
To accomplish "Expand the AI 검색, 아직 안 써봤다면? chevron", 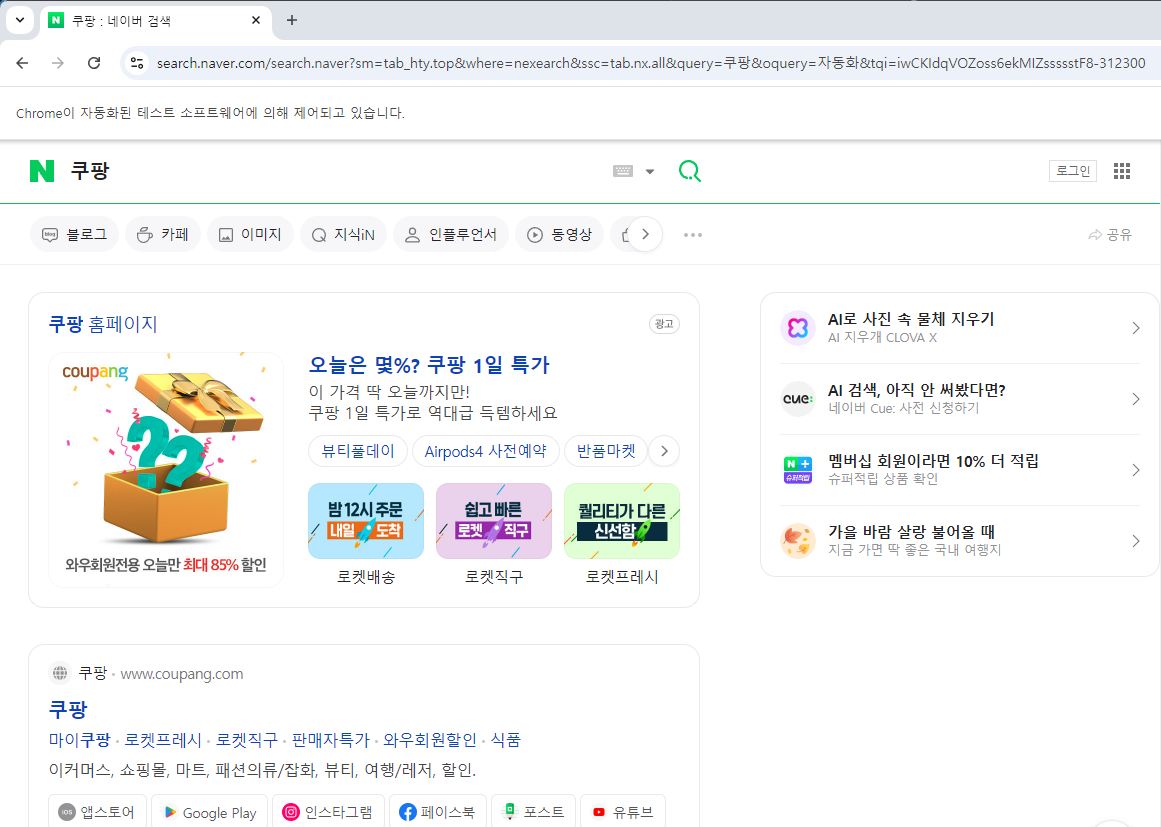I will point(1136,399).
